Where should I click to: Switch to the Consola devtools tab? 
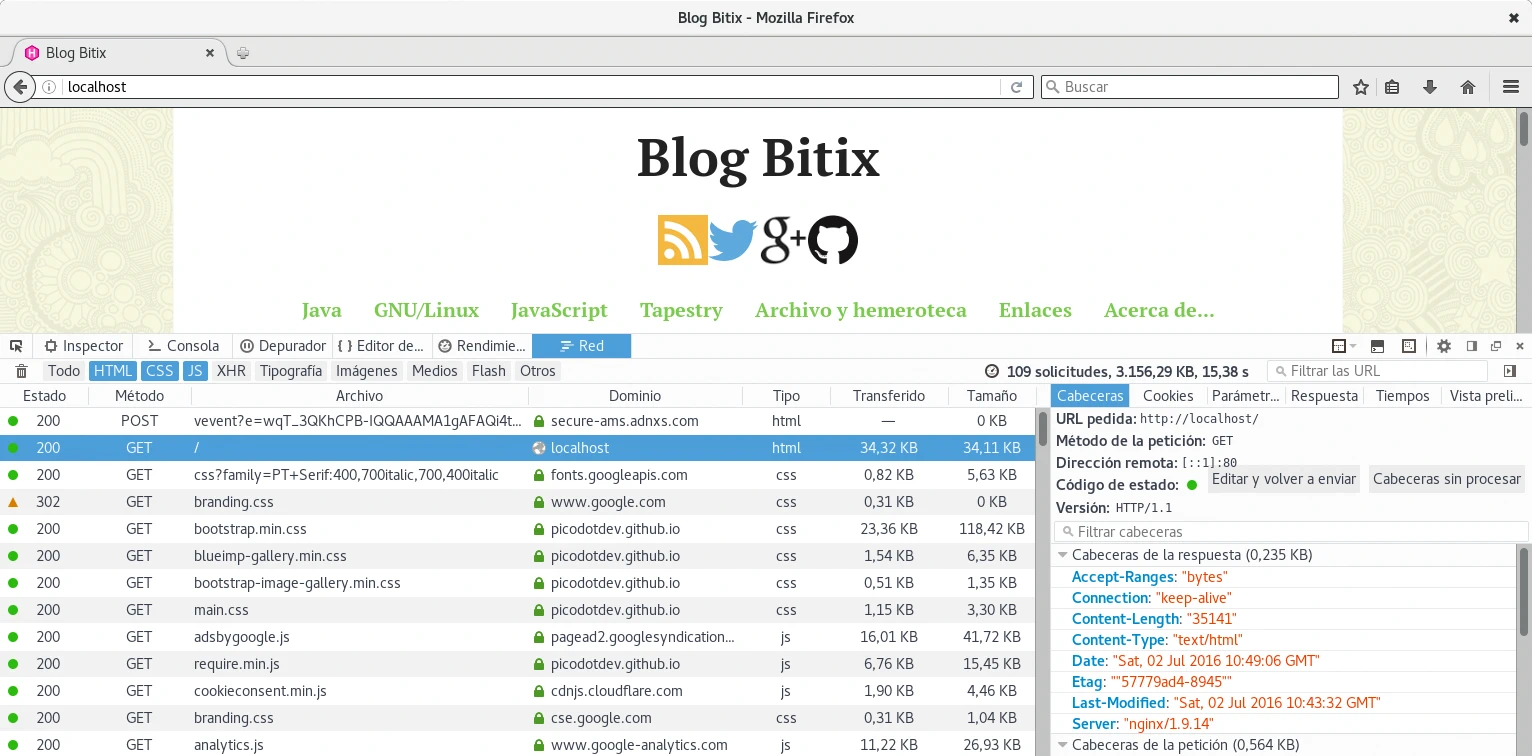[183, 346]
